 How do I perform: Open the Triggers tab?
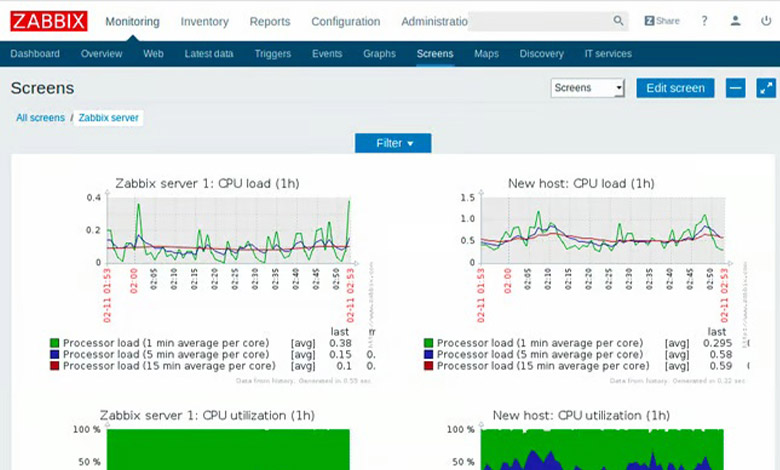(273, 54)
